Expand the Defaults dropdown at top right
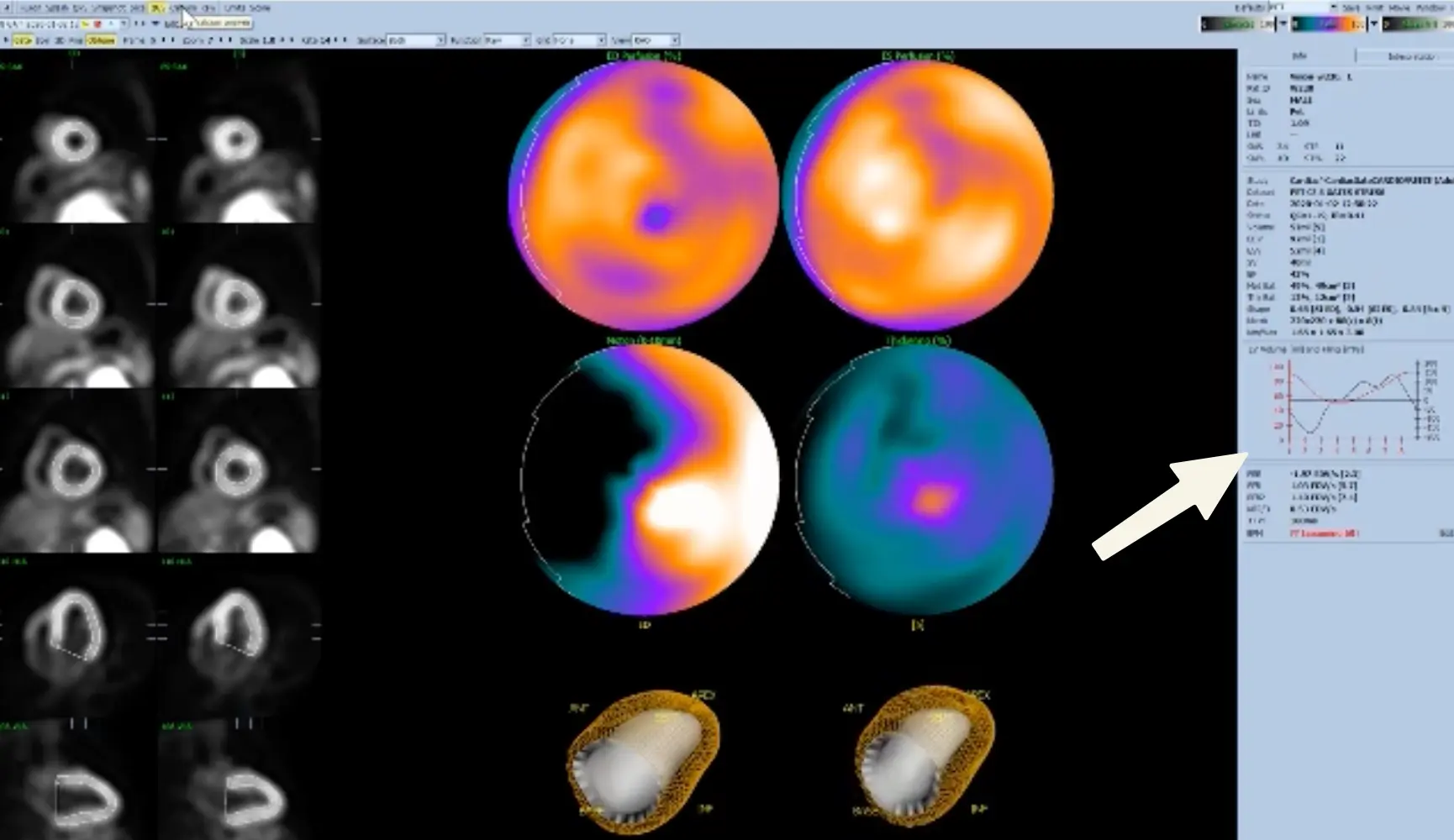Viewport: 1454px width, 840px height. click(1333, 8)
